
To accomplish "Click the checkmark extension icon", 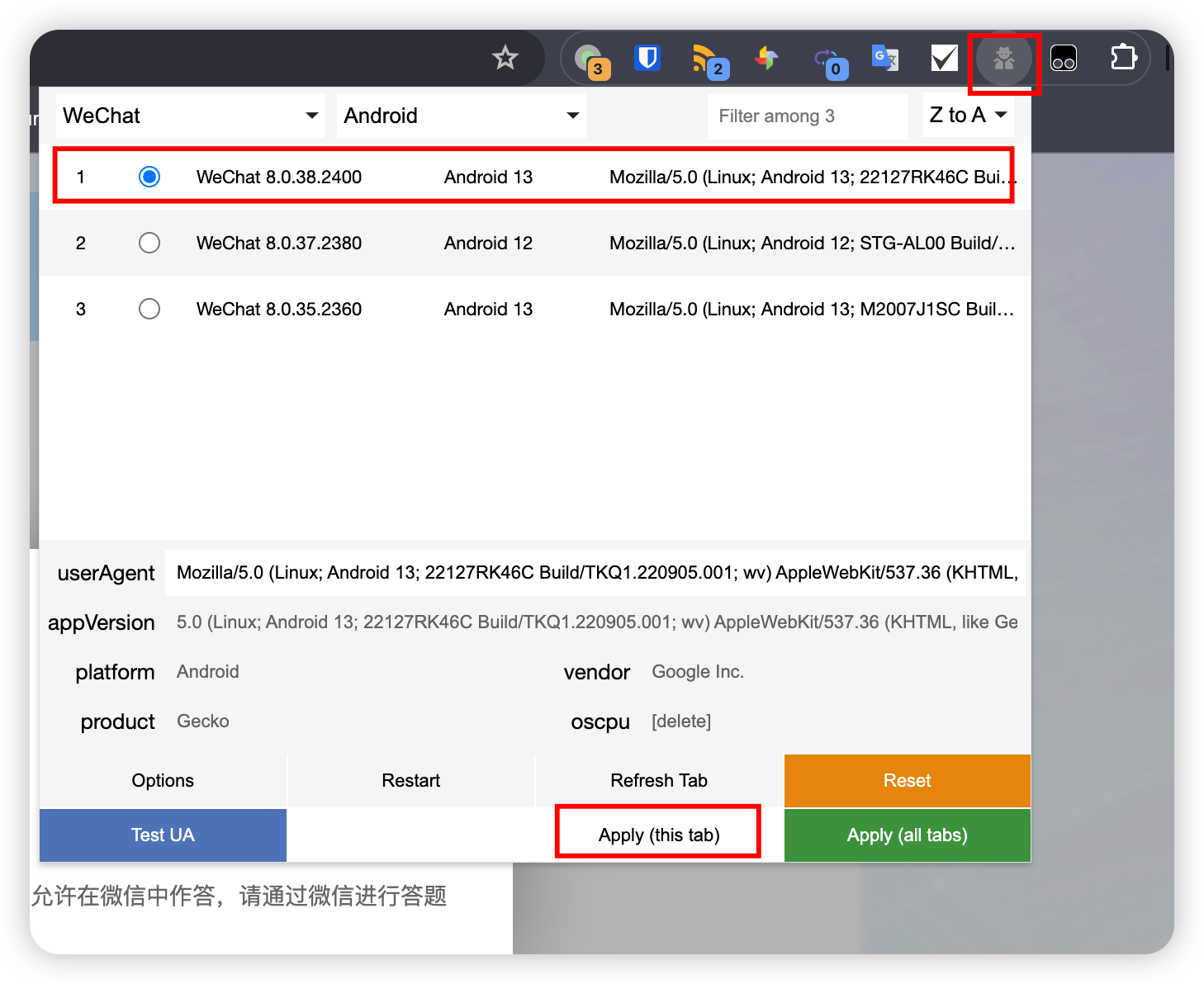I will pyautogui.click(x=944, y=58).
